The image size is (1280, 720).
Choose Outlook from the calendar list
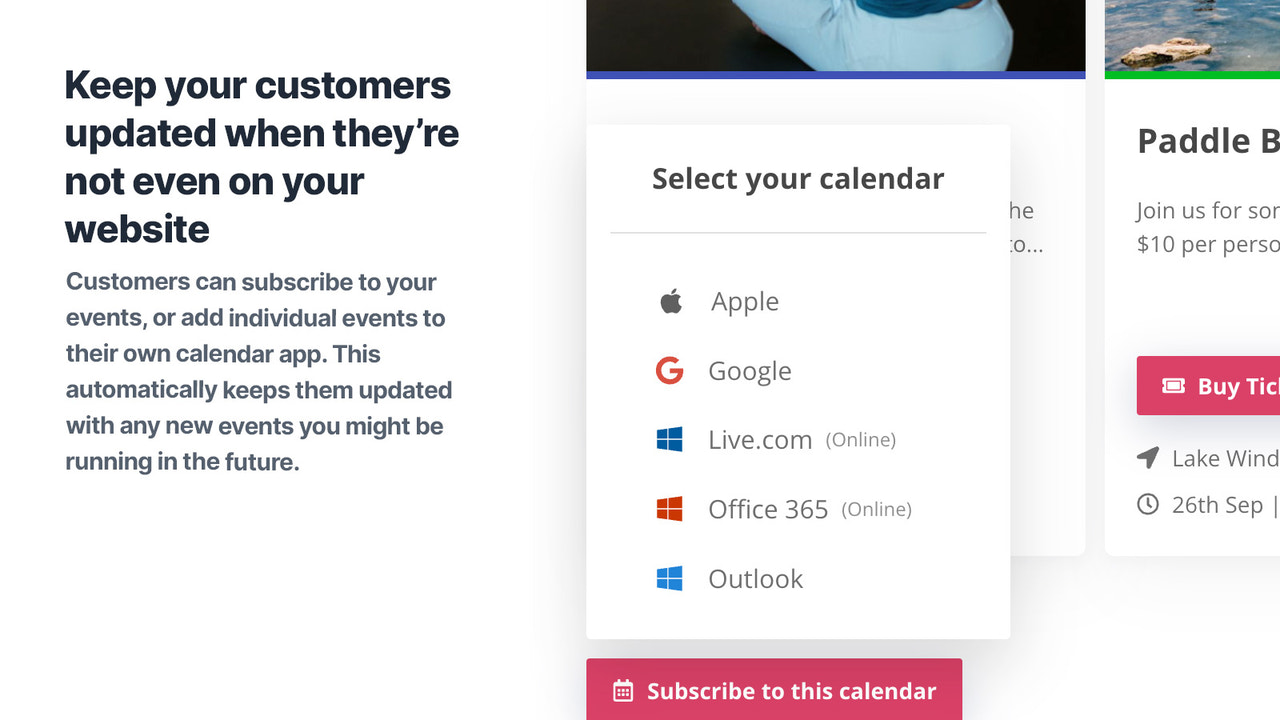coord(755,578)
